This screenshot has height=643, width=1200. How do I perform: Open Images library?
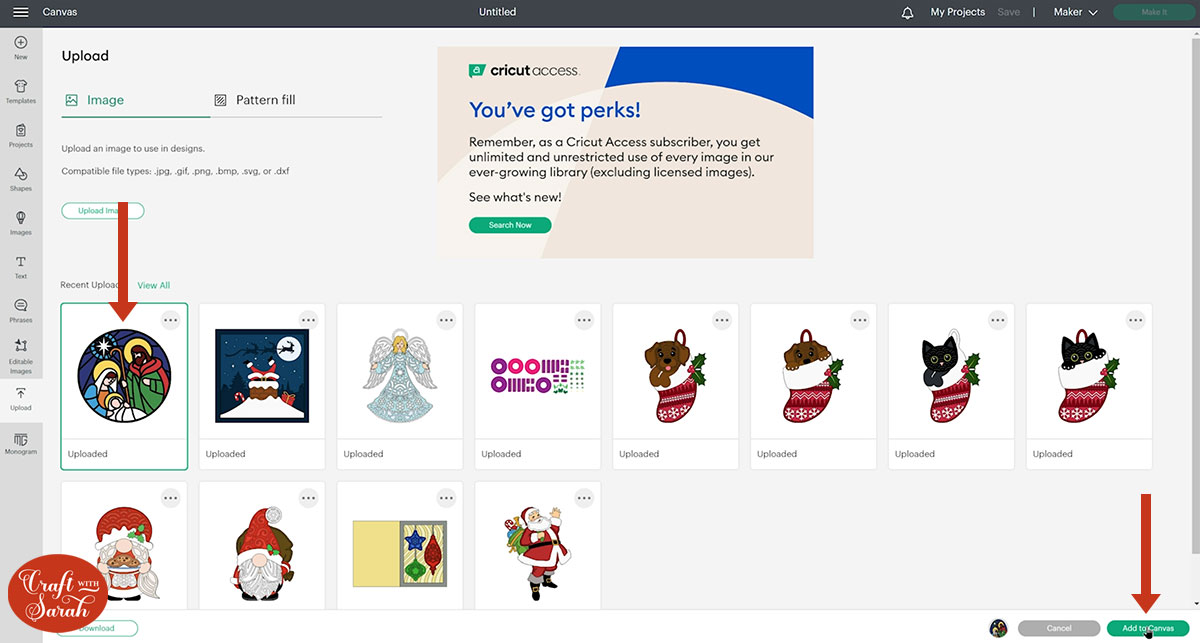pyautogui.click(x=21, y=223)
